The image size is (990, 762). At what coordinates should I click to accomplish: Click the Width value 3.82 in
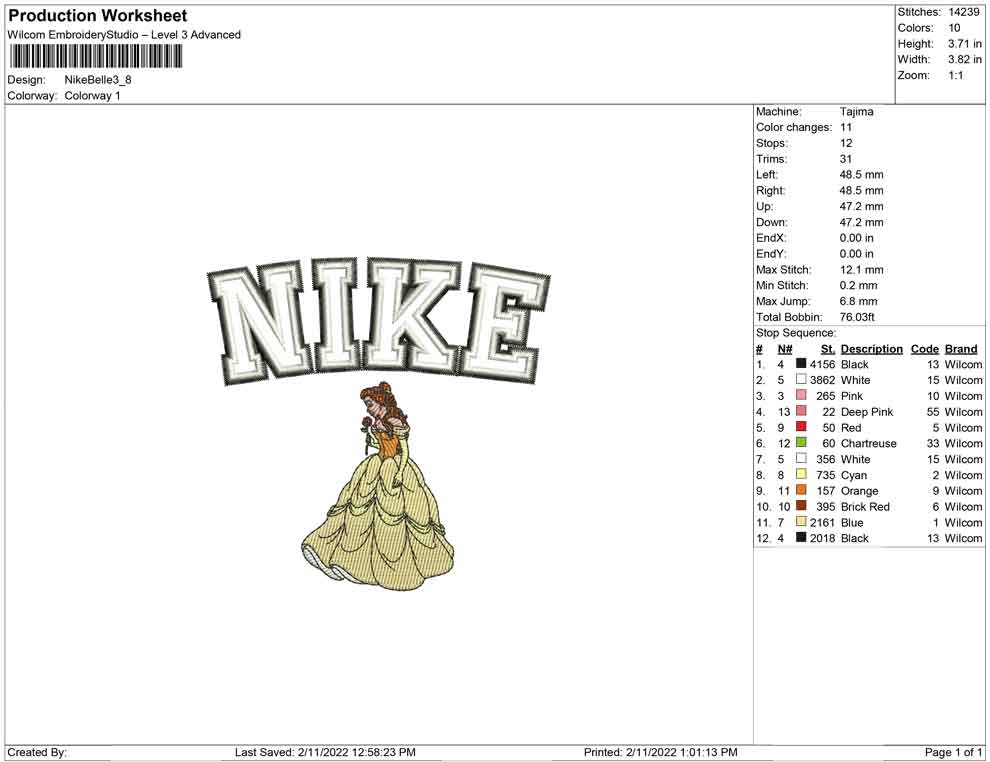(x=965, y=59)
